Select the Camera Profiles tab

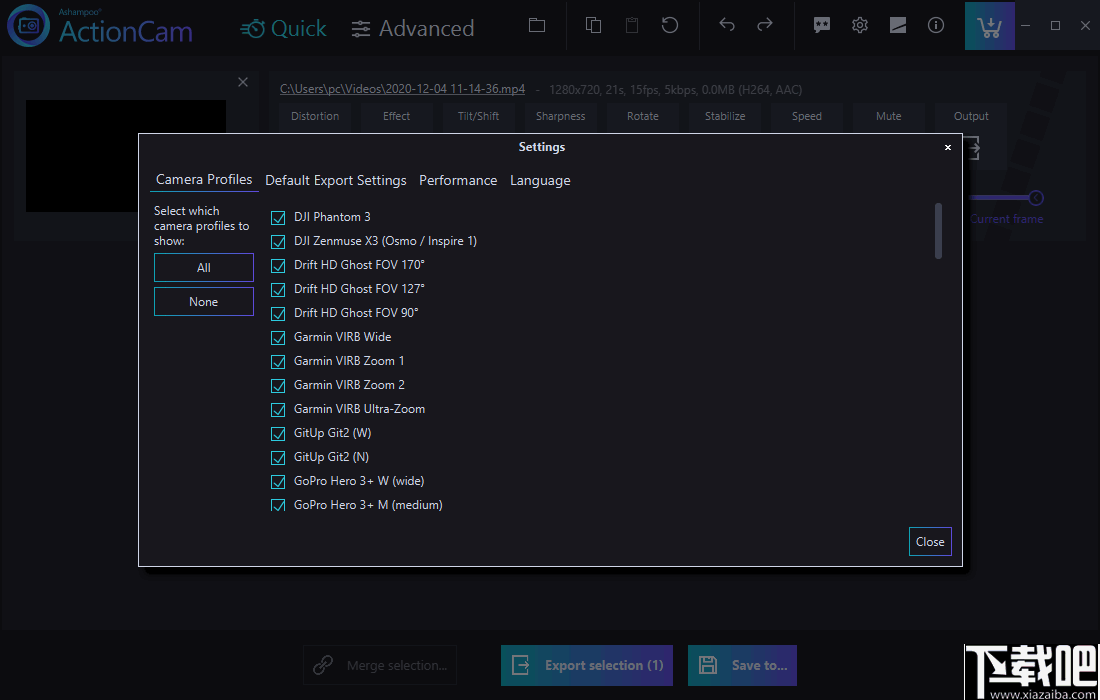pos(204,180)
